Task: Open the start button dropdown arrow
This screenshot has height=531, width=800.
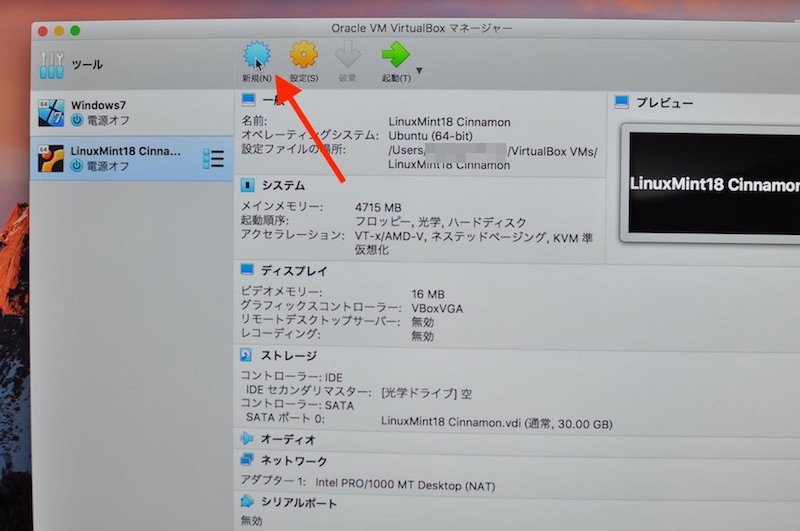Action: coord(419,70)
